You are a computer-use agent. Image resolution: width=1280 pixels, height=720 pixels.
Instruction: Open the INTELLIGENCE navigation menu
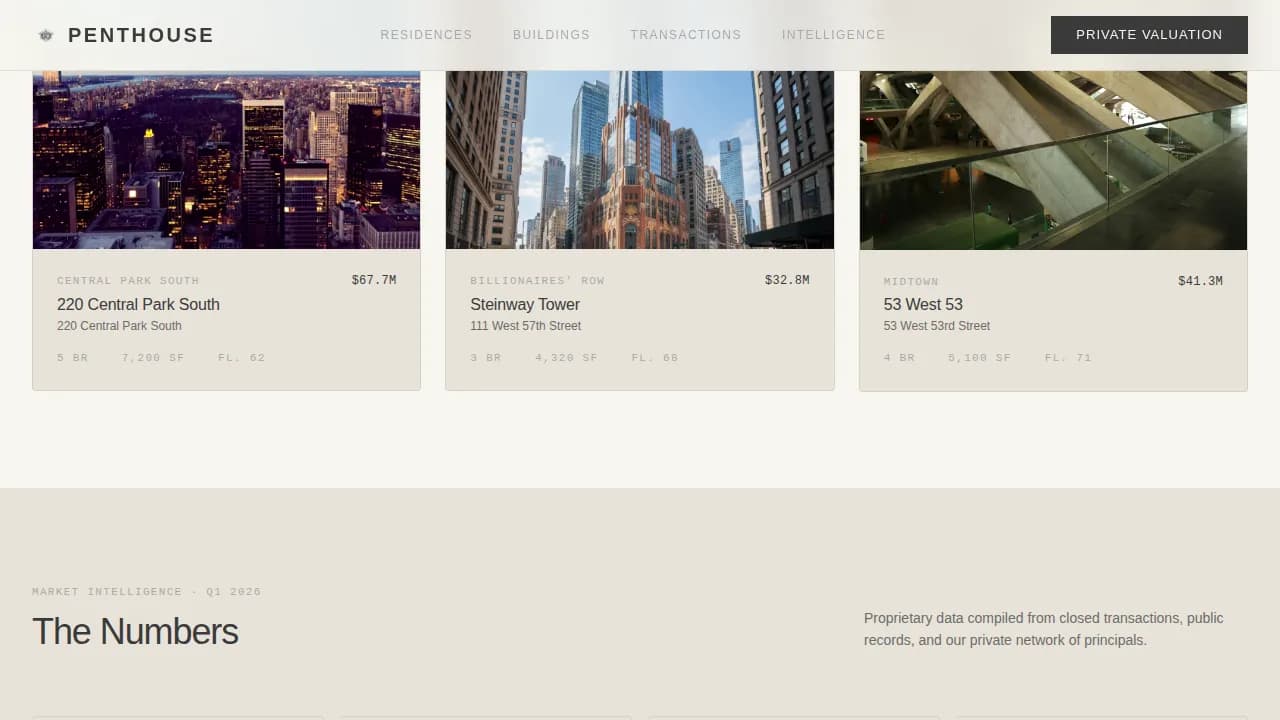point(833,34)
